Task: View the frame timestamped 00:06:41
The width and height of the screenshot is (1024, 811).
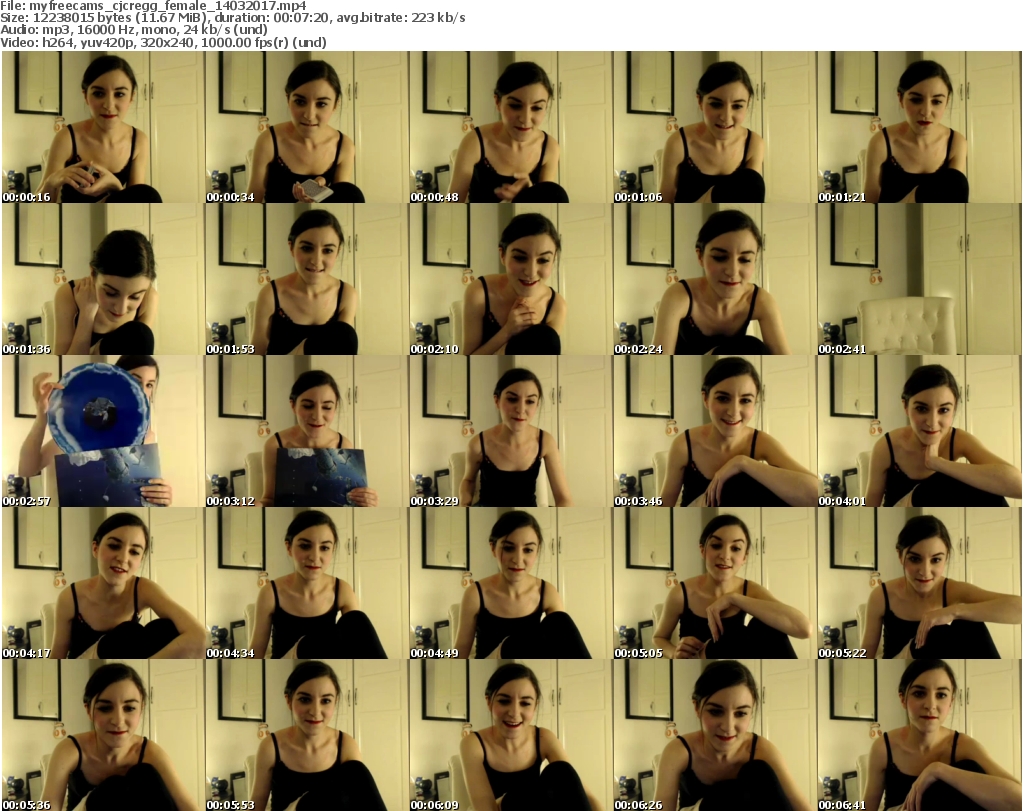Action: [919, 735]
